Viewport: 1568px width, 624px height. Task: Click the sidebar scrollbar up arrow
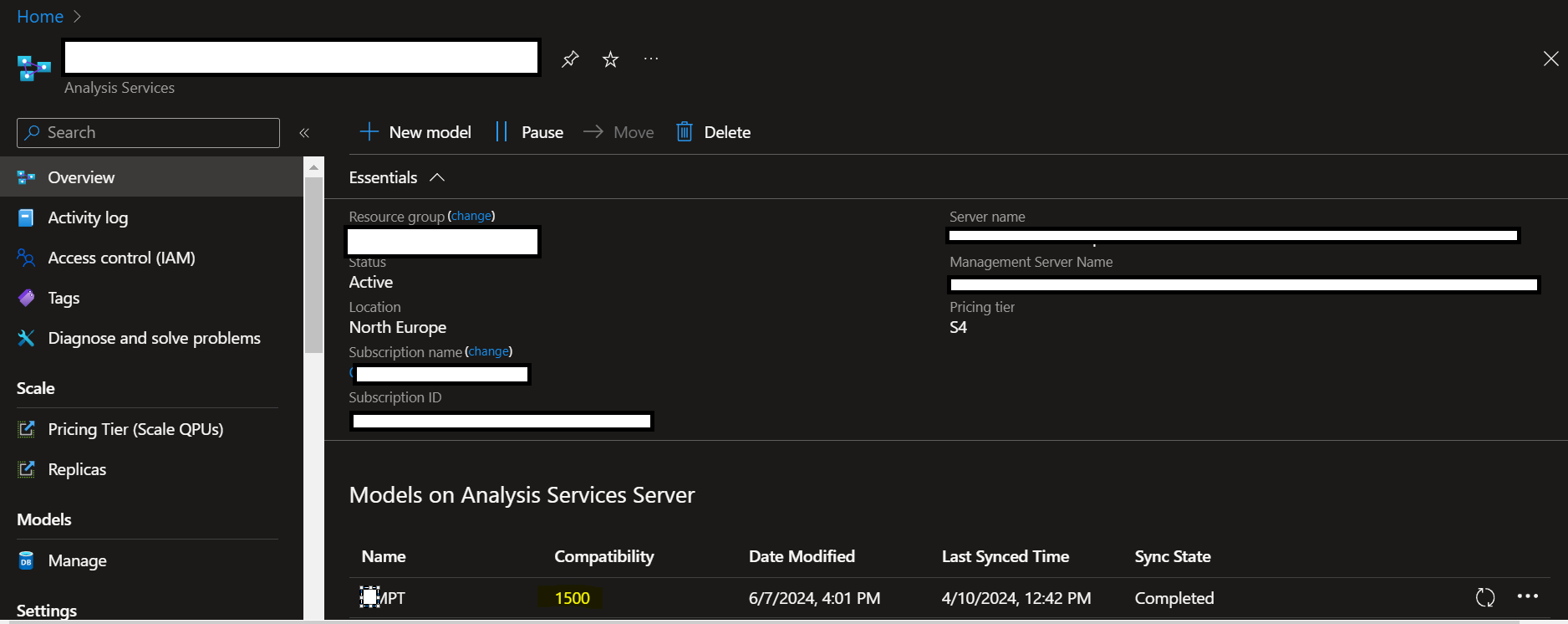click(x=313, y=167)
